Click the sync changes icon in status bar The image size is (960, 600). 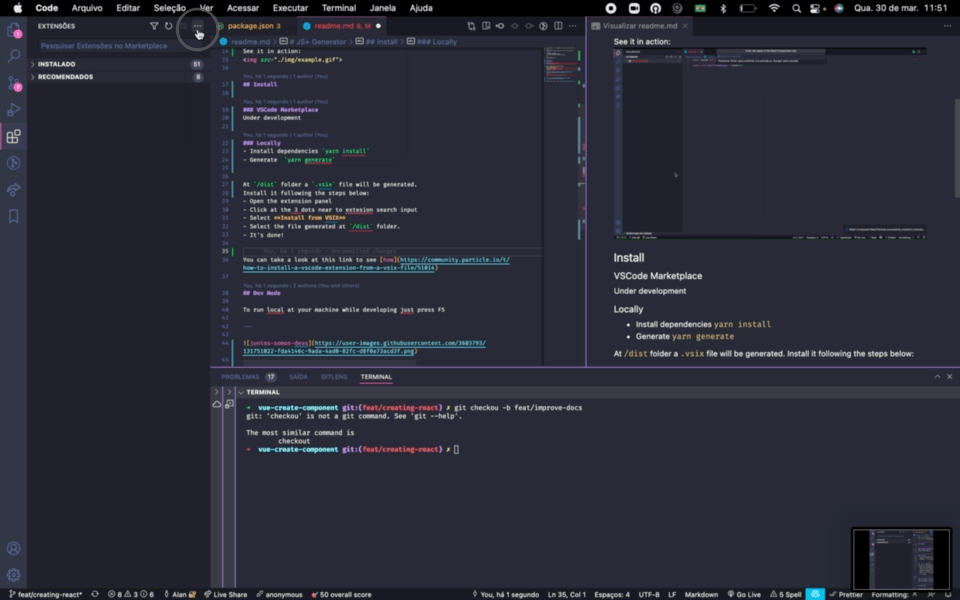pos(95,594)
